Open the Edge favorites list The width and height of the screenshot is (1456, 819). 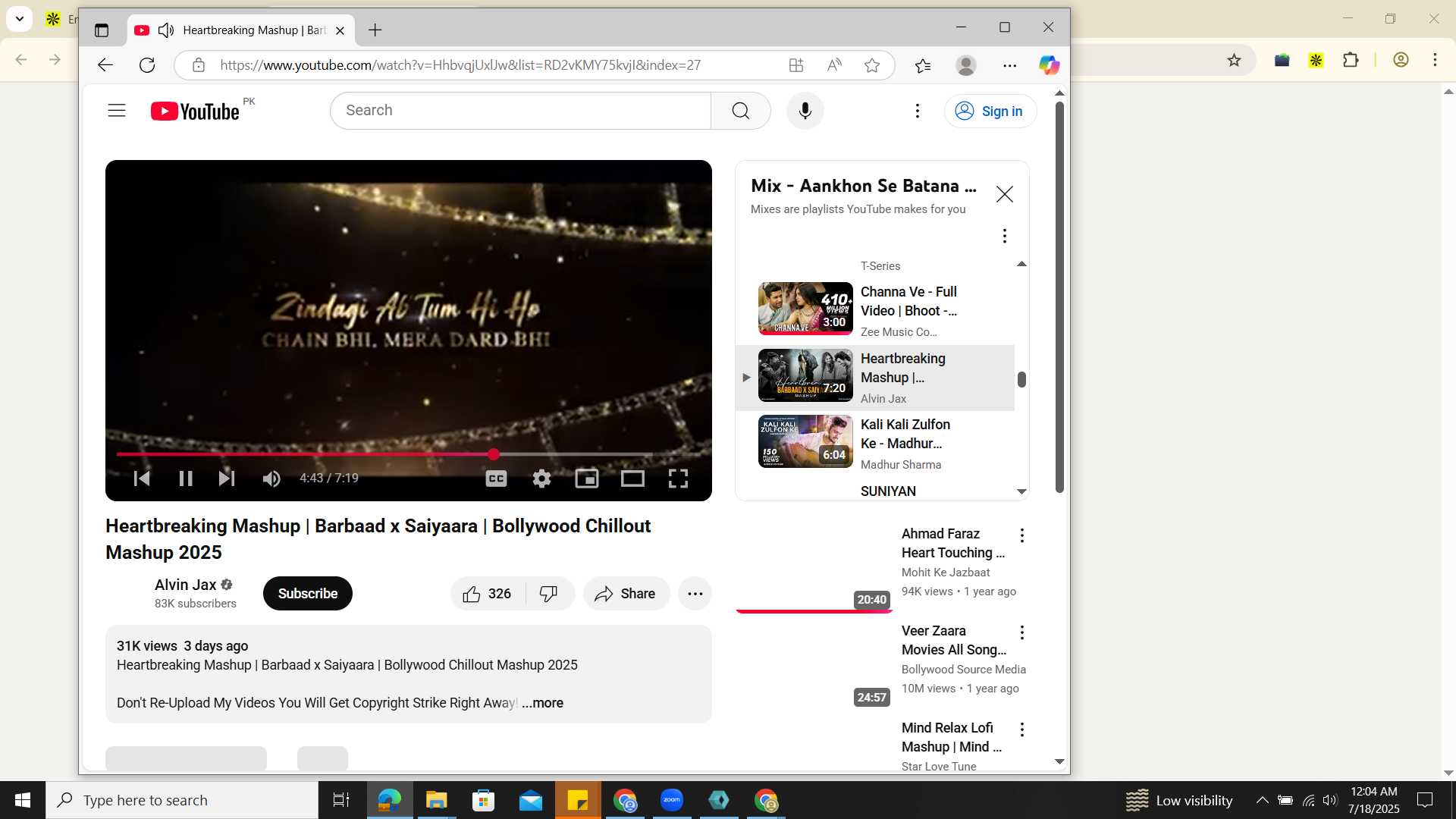[923, 65]
